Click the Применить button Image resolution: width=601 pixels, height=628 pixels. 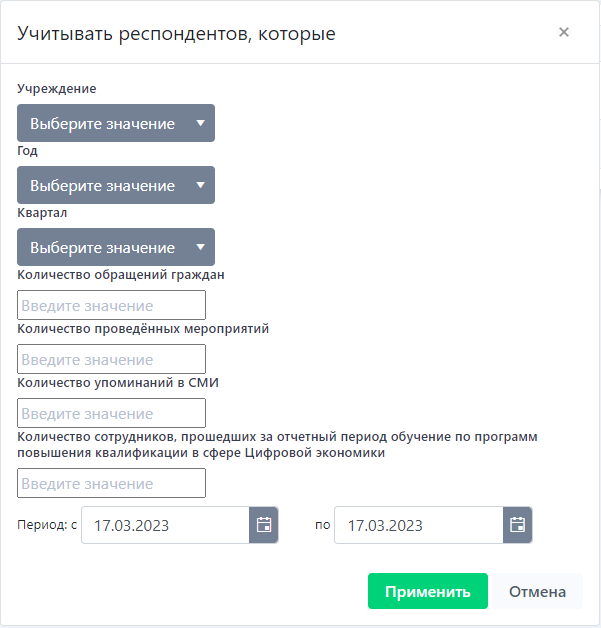pyautogui.click(x=427, y=591)
